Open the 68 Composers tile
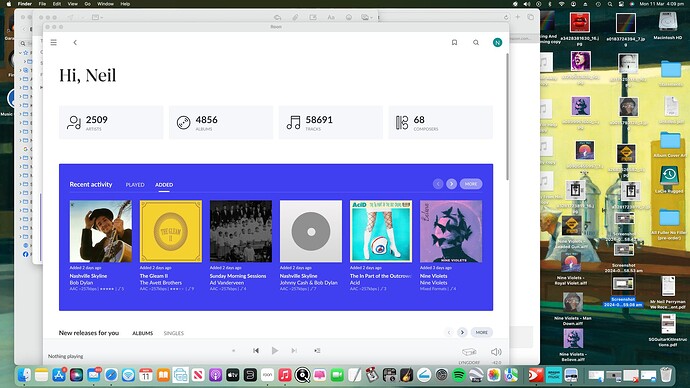Image resolution: width=690 pixels, height=388 pixels. click(x=440, y=122)
